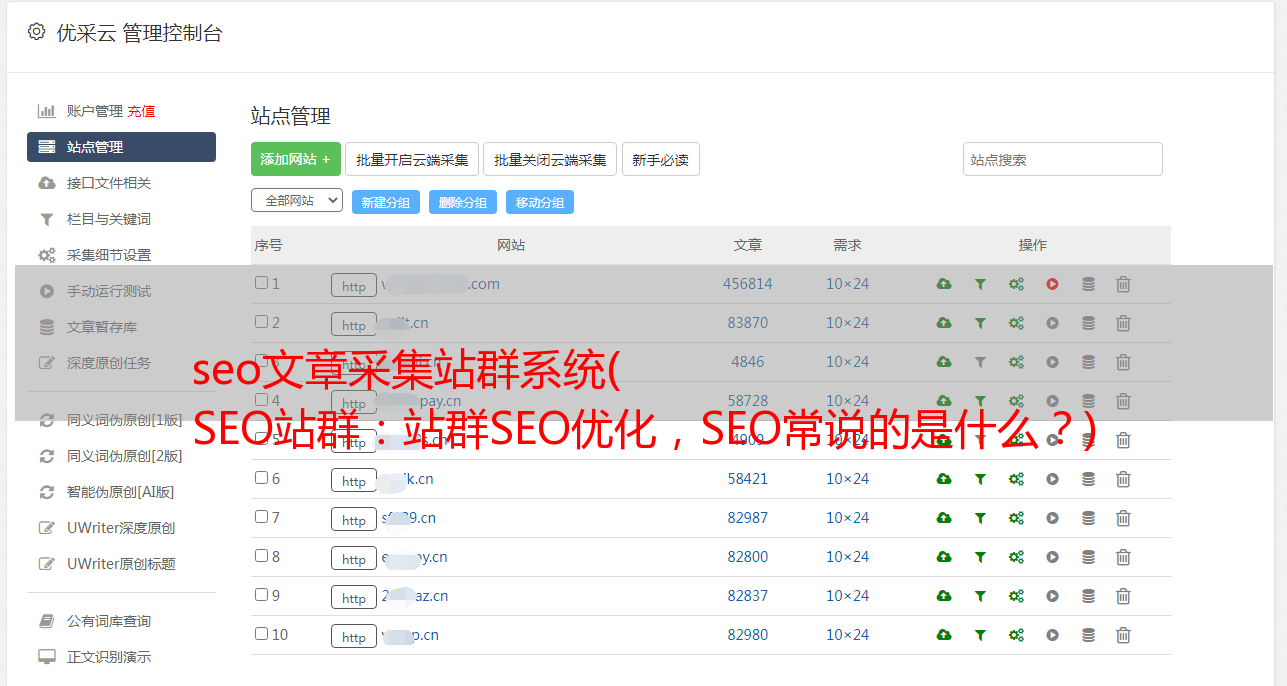Image resolution: width=1287 pixels, height=686 pixels.
Task: Click filter icon in row 7
Action: pyautogui.click(x=980, y=518)
